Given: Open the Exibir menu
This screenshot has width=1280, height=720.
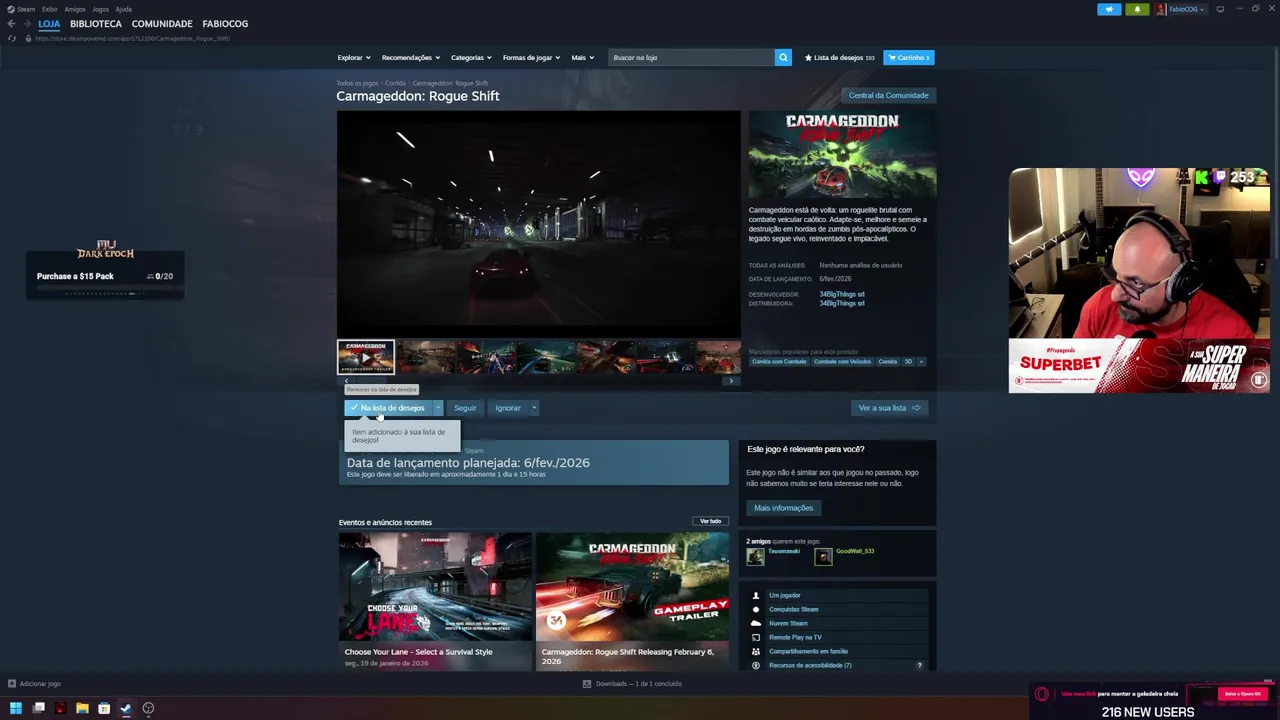Looking at the screenshot, I should (50, 9).
